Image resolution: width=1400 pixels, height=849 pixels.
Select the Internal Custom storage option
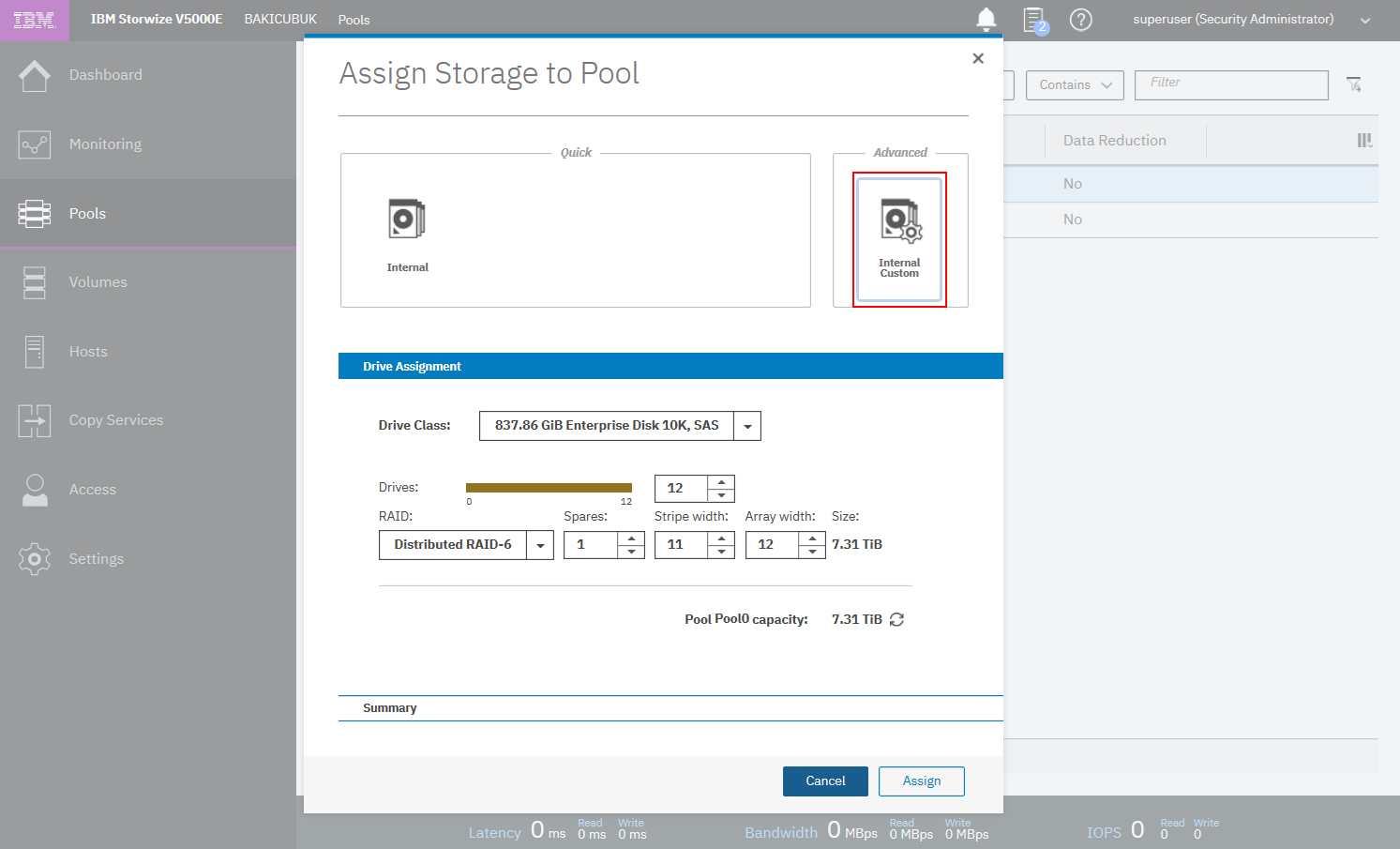(x=899, y=239)
